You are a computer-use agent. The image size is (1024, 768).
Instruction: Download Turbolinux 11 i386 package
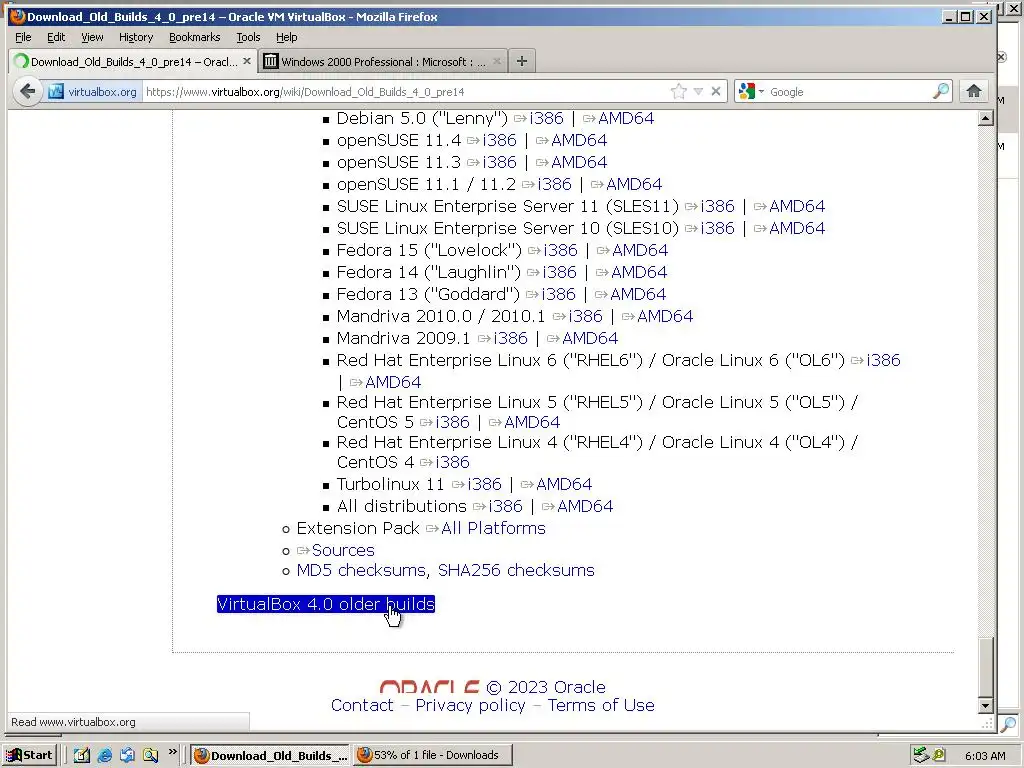(x=484, y=485)
